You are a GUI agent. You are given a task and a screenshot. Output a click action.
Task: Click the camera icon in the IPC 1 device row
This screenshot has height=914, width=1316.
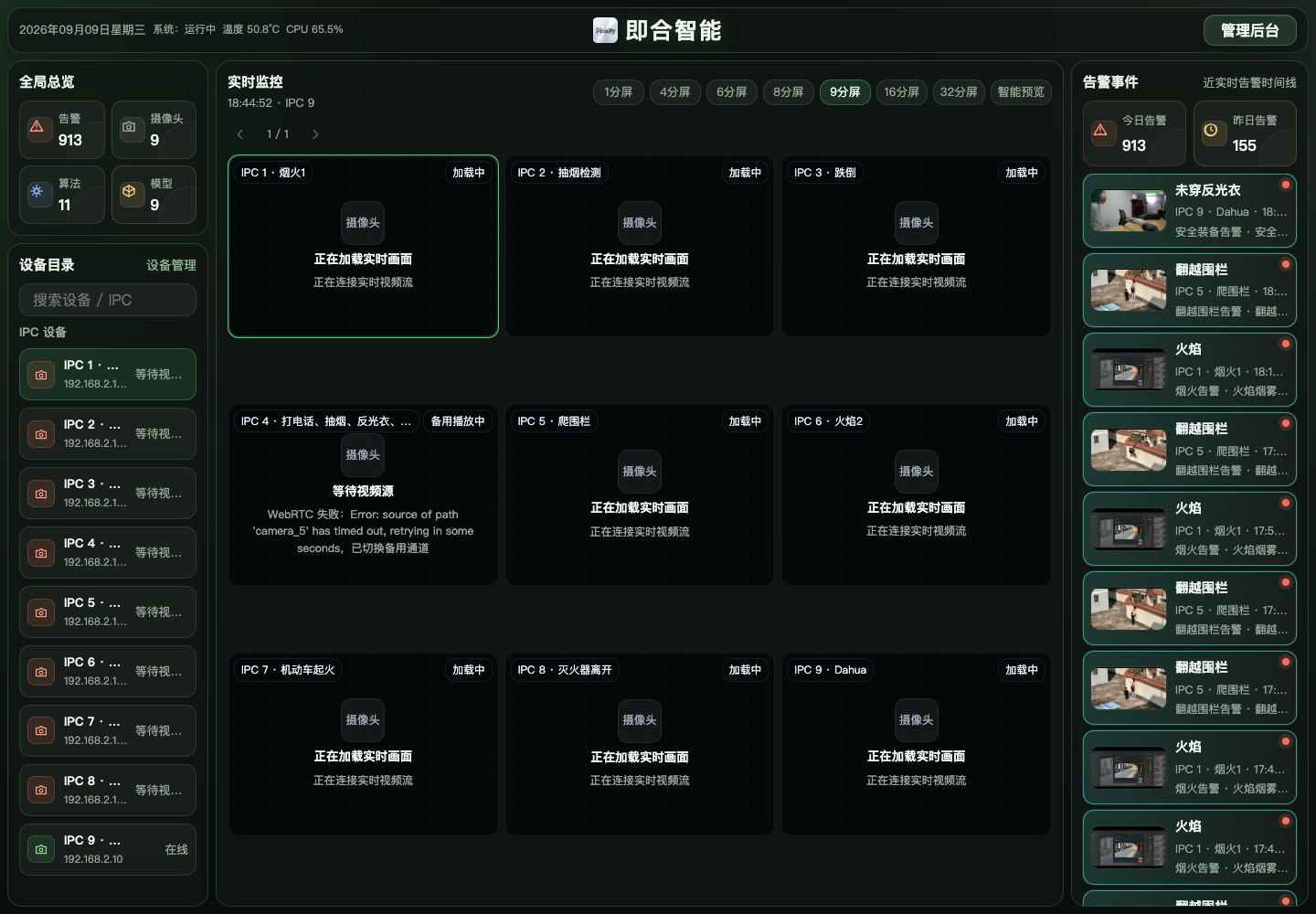(41, 375)
